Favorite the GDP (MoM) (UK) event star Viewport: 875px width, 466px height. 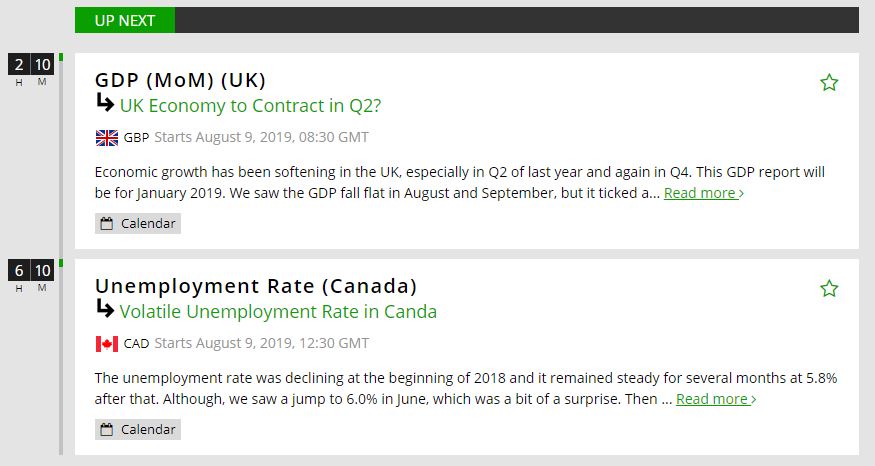pyautogui.click(x=829, y=83)
